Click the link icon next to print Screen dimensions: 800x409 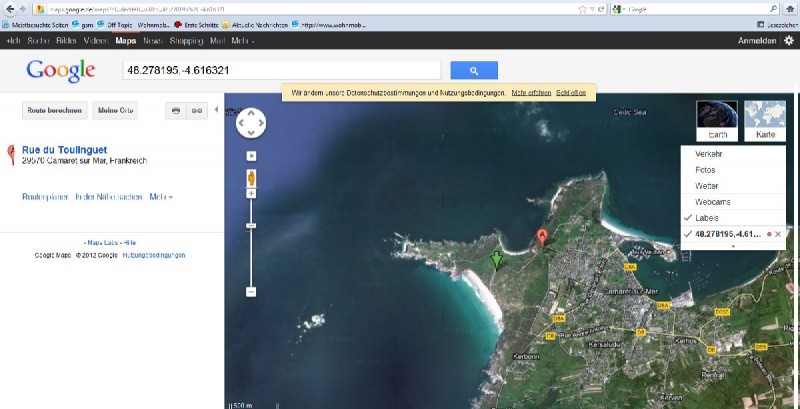pos(197,110)
